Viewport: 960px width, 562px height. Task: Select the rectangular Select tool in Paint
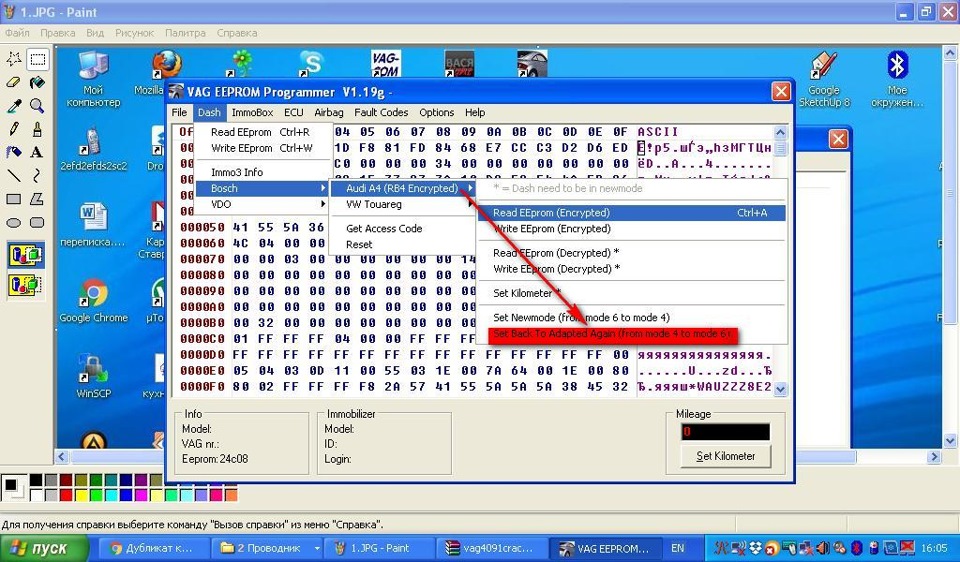(37, 59)
